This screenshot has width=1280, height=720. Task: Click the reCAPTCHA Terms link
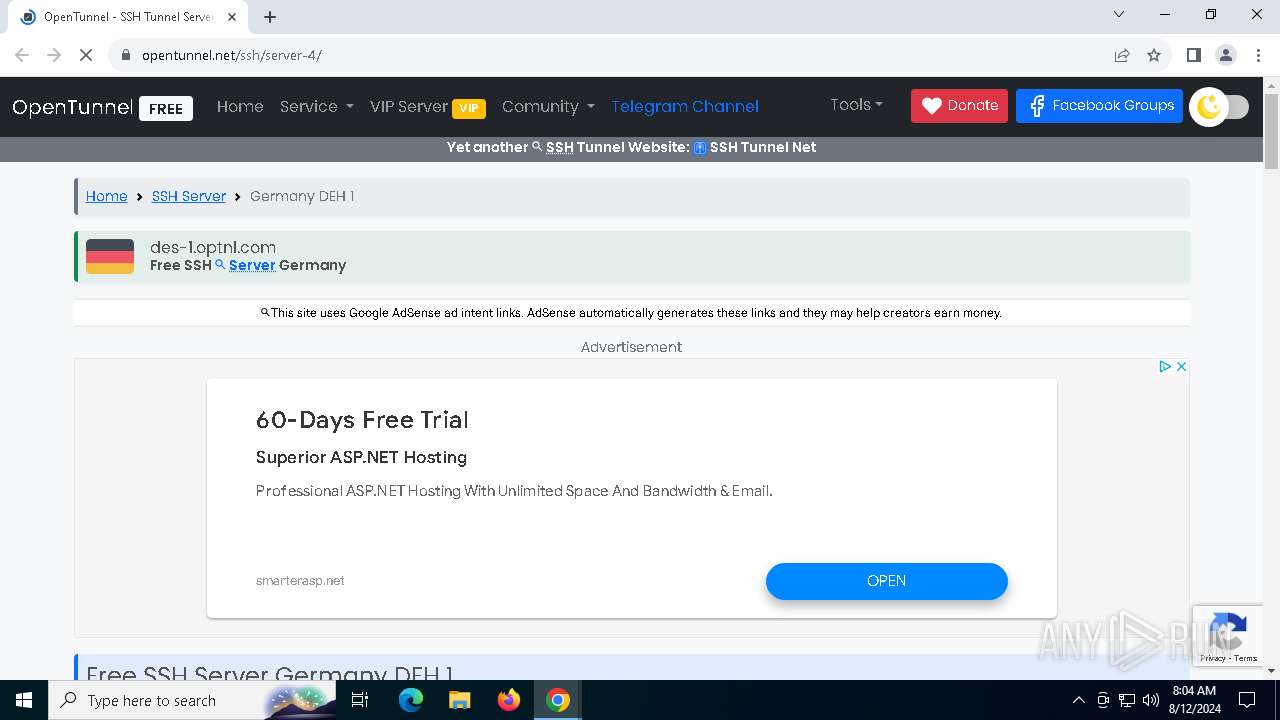coord(1246,658)
